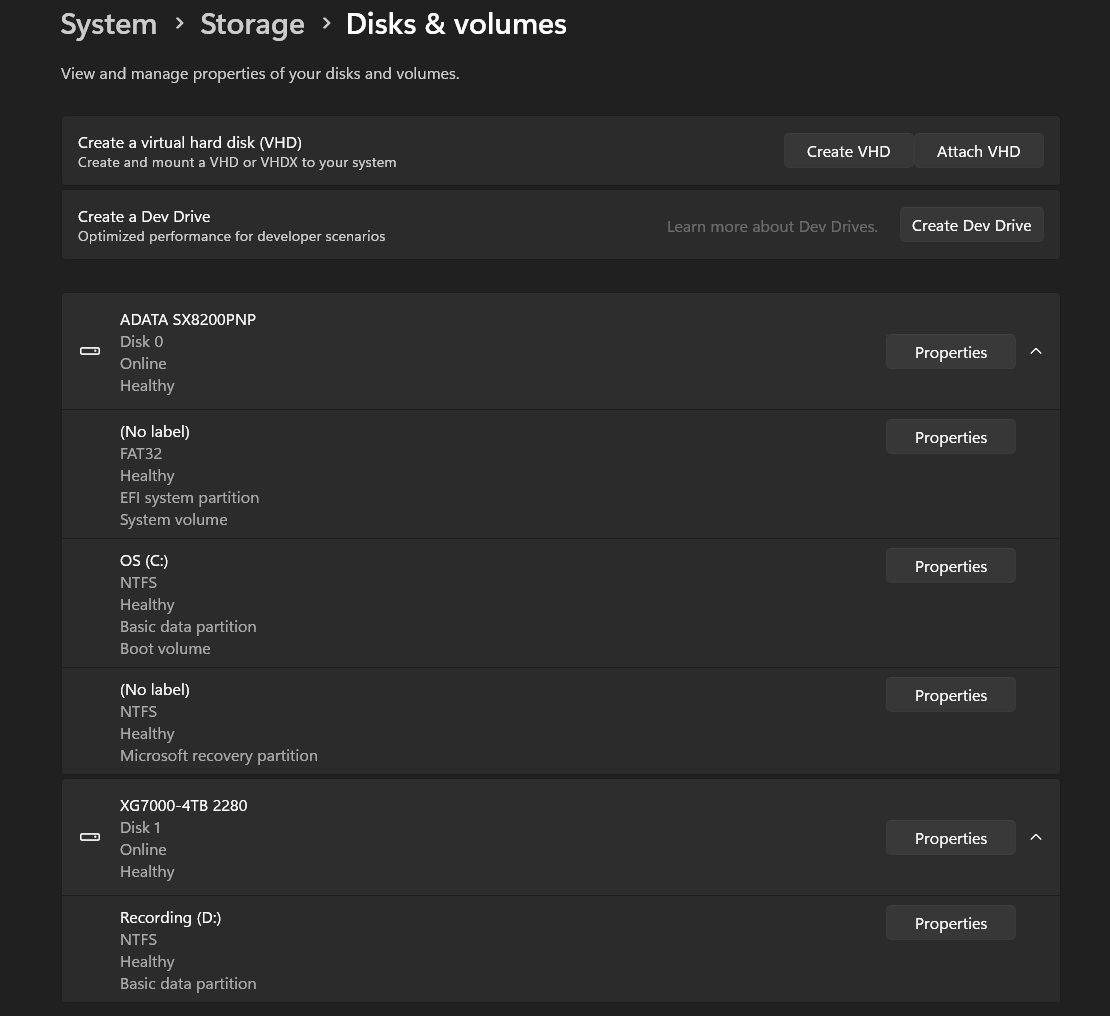The height and width of the screenshot is (1016, 1110).
Task: Click the Create VHD button
Action: (x=848, y=151)
